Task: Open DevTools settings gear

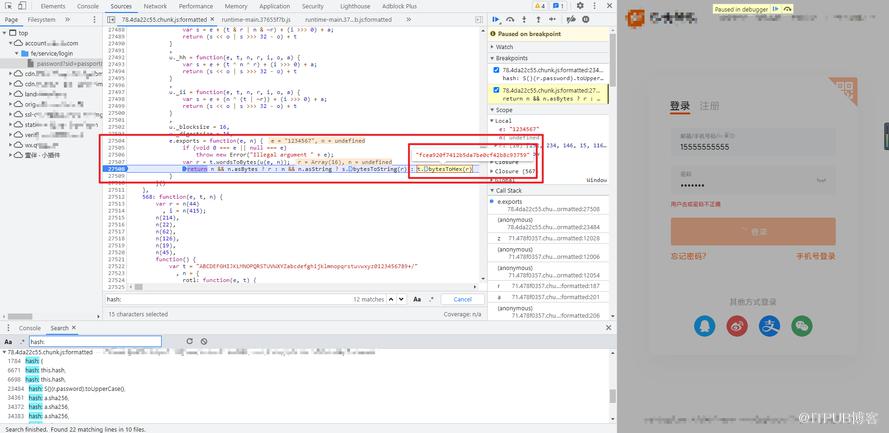Action: [580, 6]
